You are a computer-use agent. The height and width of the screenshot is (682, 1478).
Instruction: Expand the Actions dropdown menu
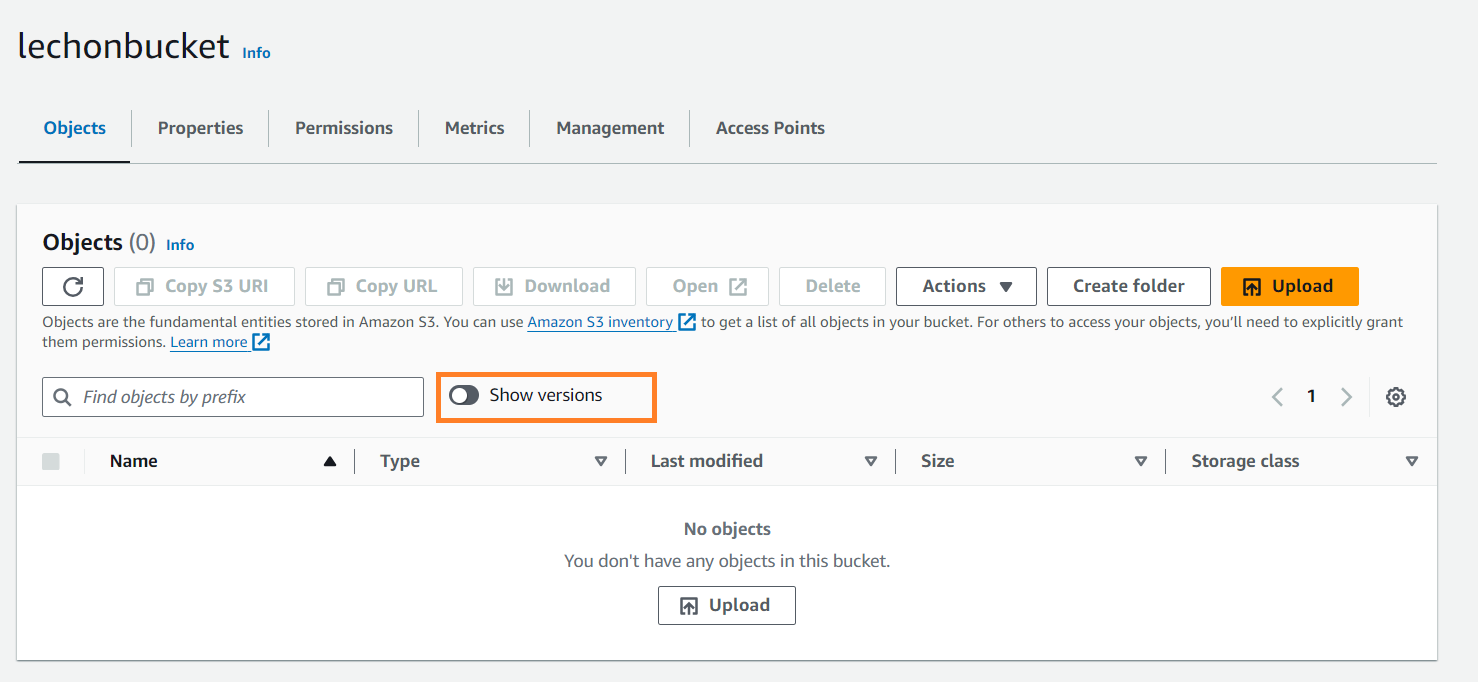point(966,287)
